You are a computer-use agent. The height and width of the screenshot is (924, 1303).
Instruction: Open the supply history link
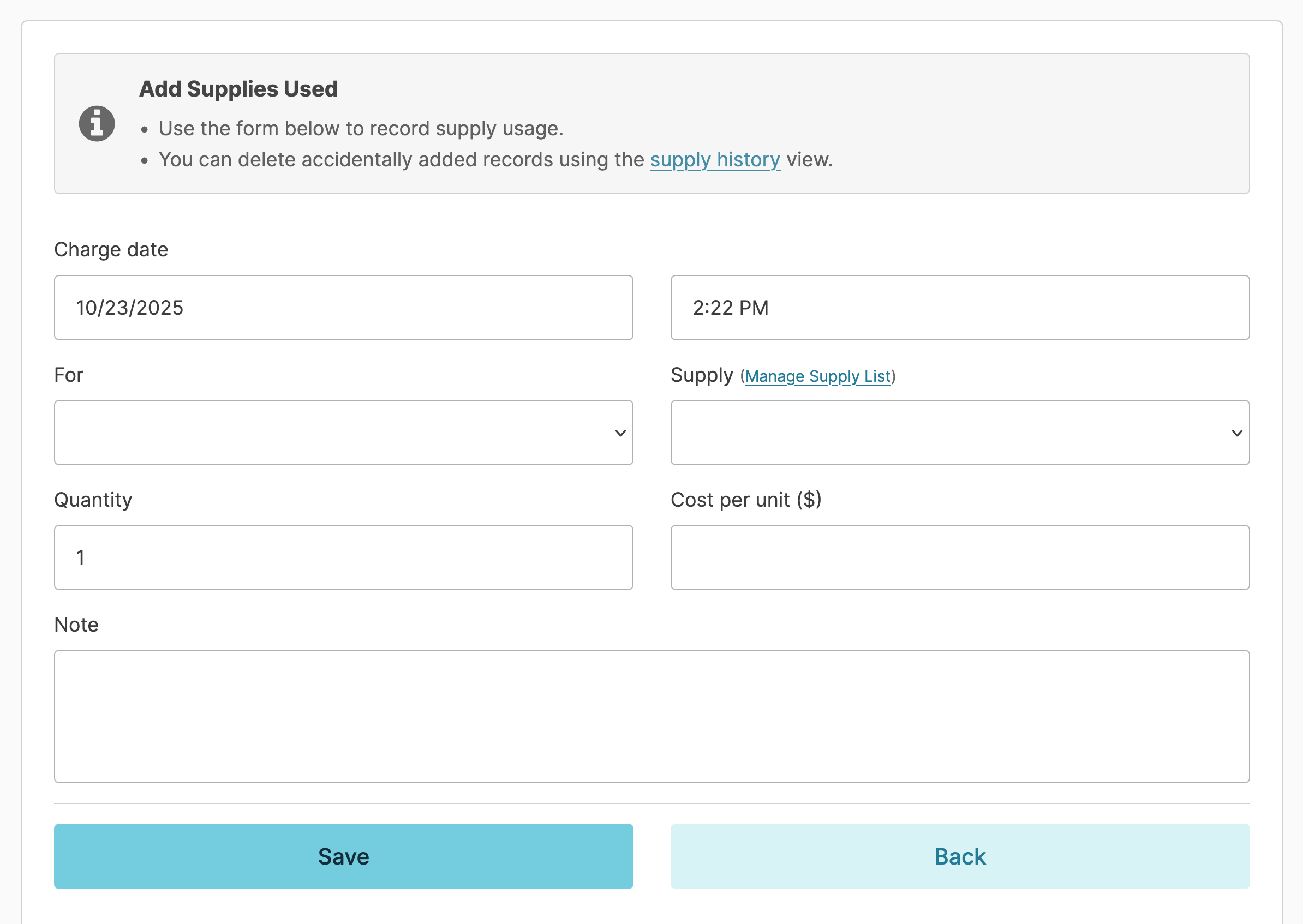pyautogui.click(x=715, y=160)
